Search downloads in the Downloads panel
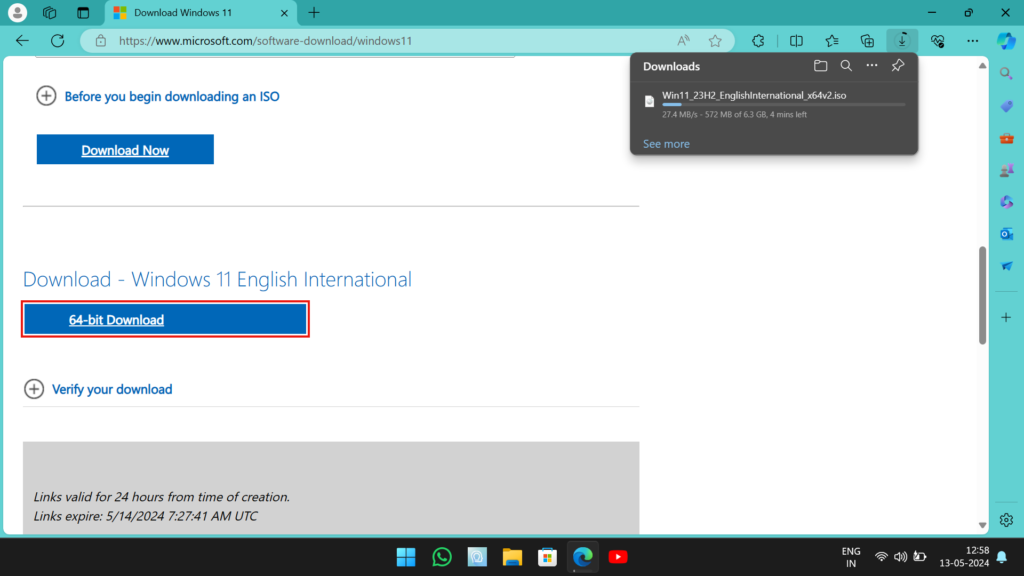Screen dimensions: 1024x576 [x=846, y=65]
